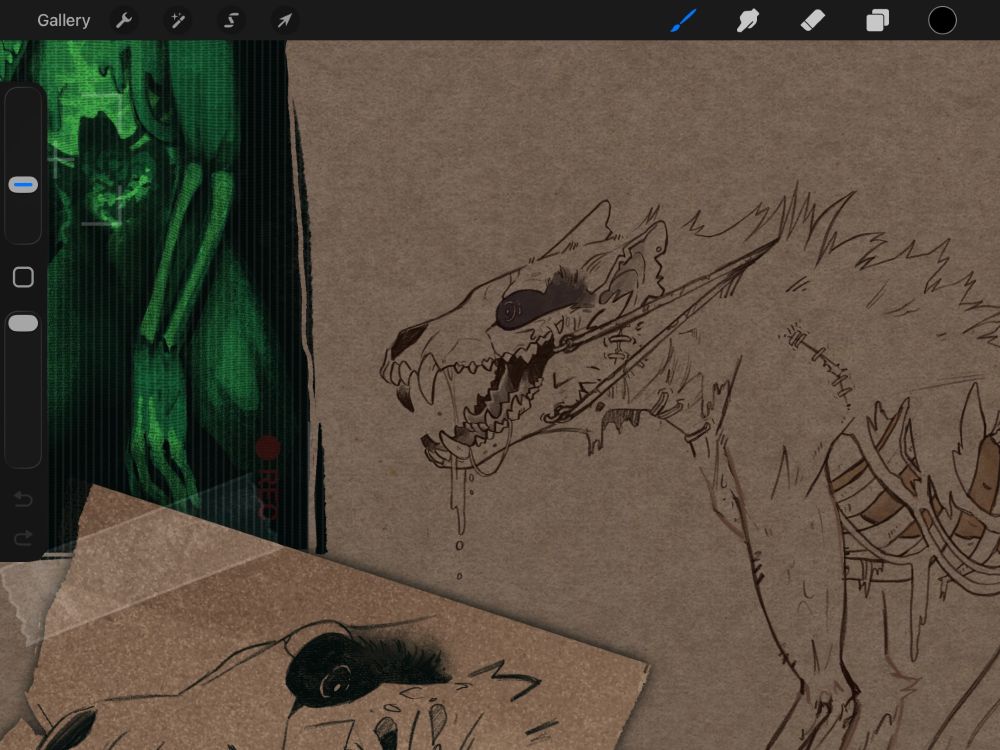This screenshot has height=750, width=1000.
Task: Click the brush opacity slider handle
Action: (x=23, y=323)
